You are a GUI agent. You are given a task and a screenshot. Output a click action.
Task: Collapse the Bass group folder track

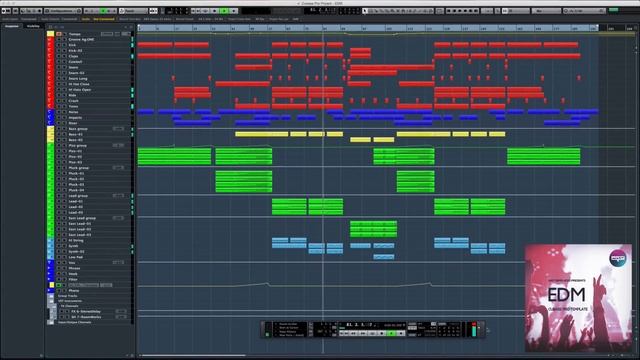(51, 129)
